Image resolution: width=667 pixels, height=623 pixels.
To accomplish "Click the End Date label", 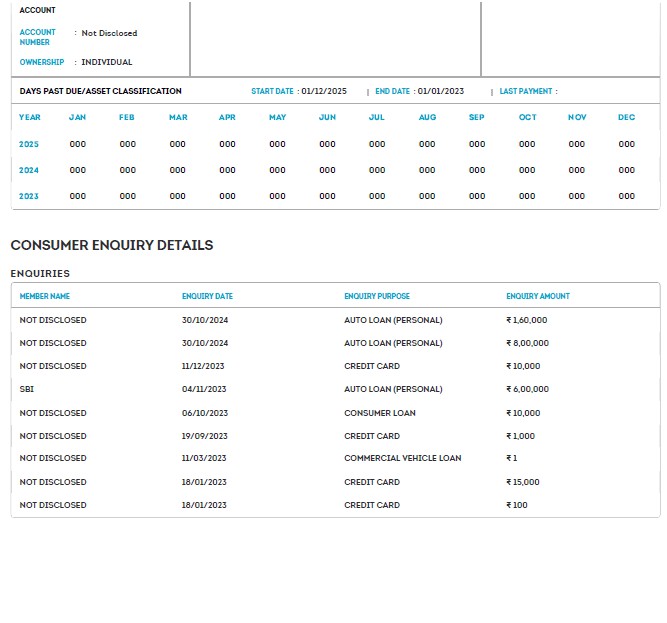I will (x=393, y=91).
